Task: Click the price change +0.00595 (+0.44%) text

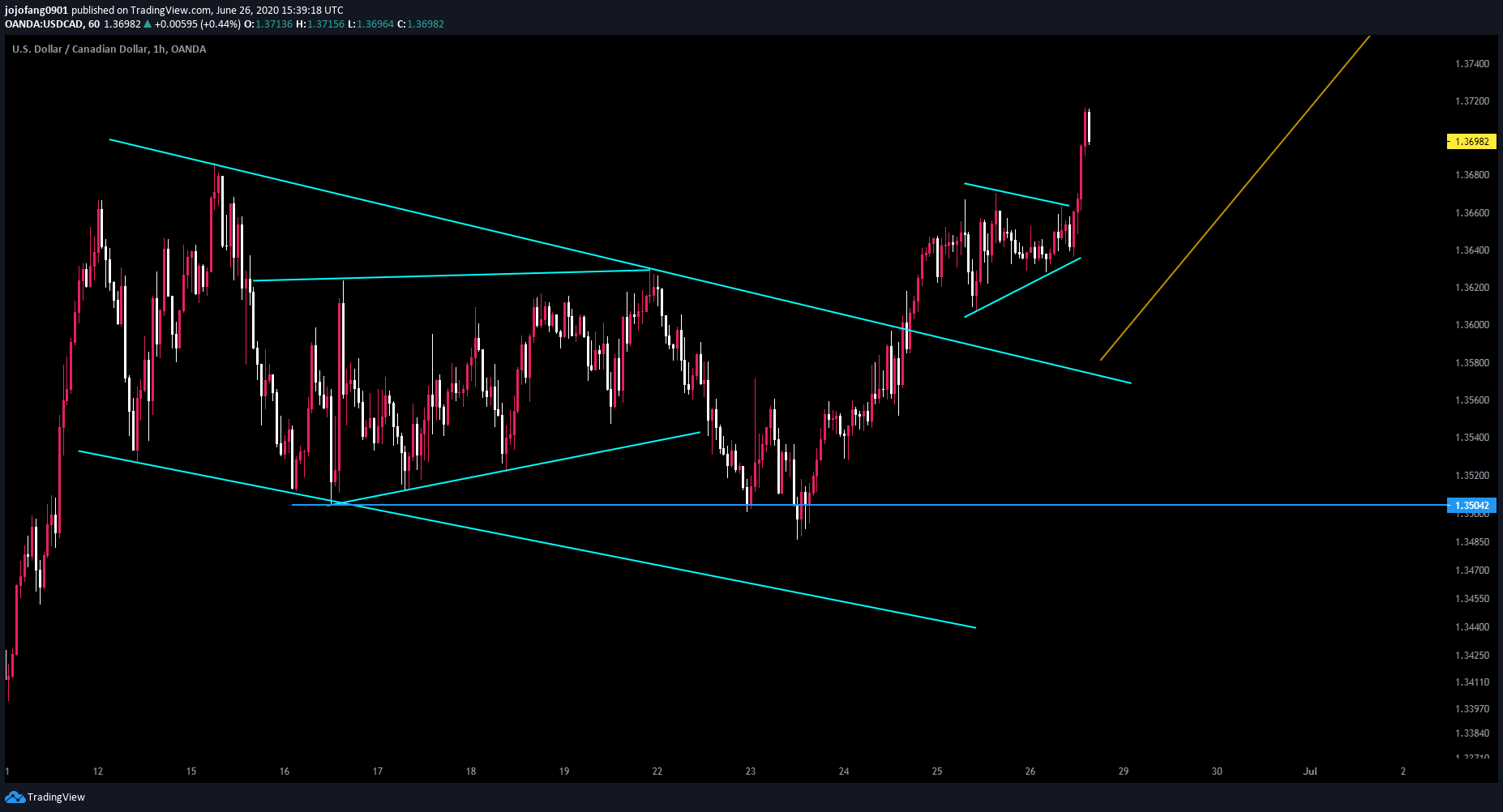Action: (197, 24)
